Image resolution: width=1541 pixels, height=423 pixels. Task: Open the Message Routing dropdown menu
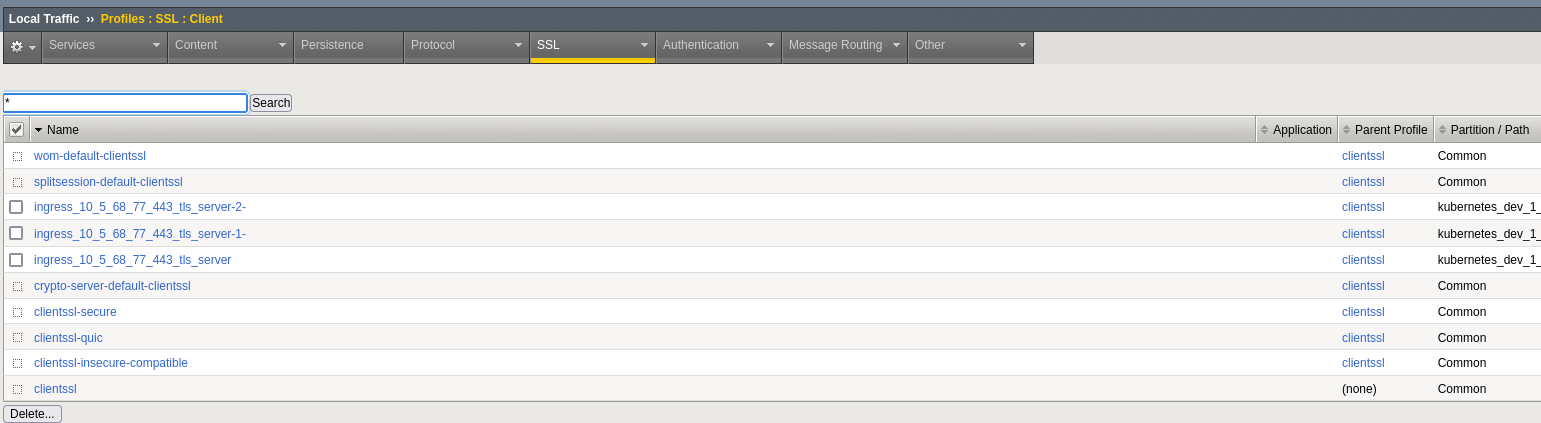click(844, 47)
